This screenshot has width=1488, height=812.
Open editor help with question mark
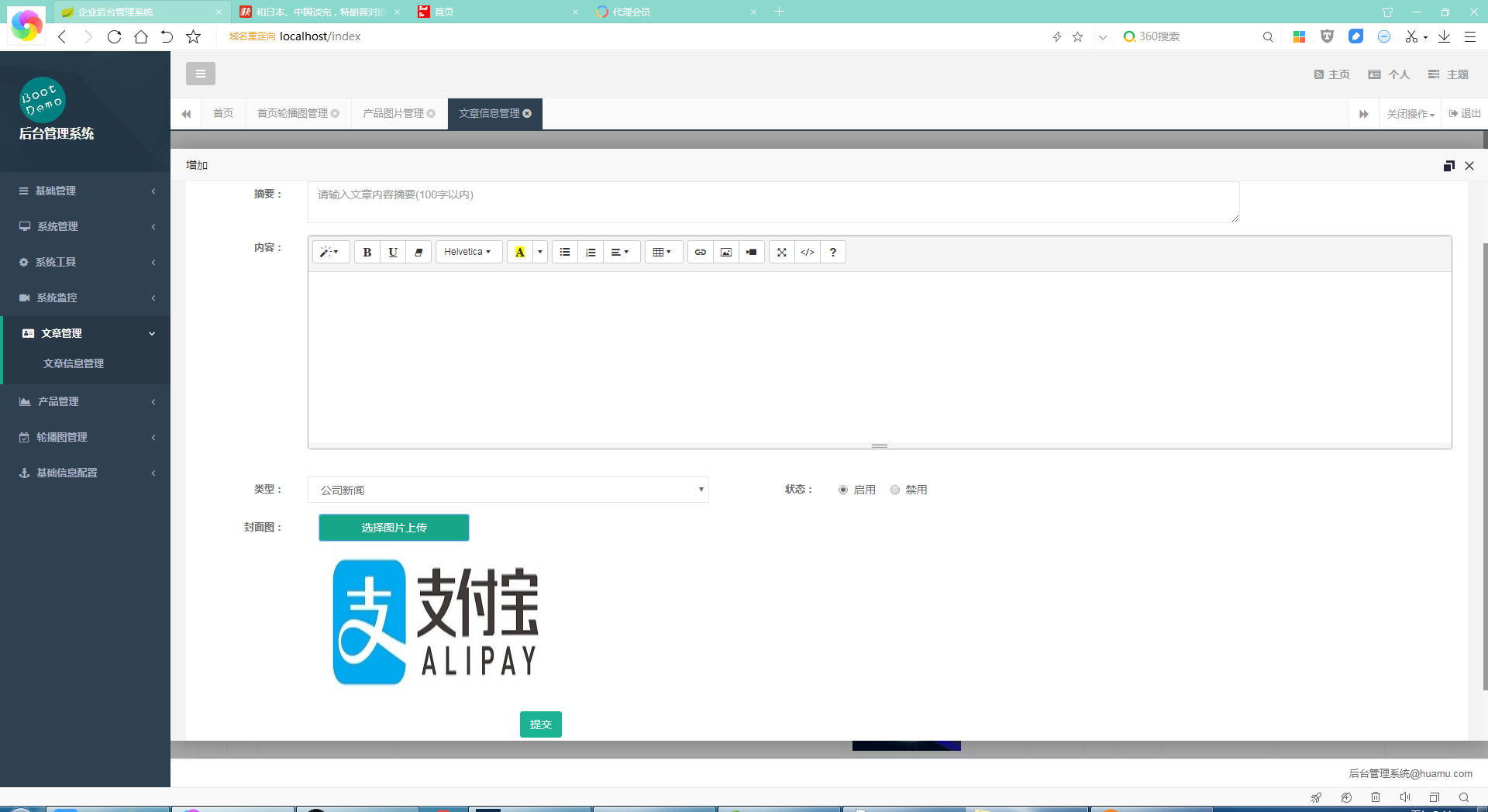(x=833, y=252)
